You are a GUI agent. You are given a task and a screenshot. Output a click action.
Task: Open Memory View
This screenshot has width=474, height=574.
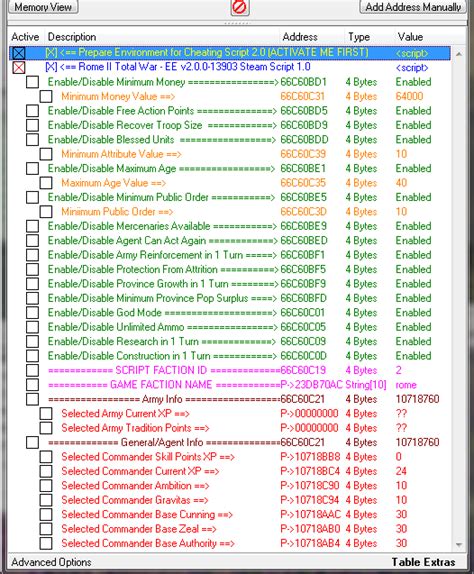point(43,7)
